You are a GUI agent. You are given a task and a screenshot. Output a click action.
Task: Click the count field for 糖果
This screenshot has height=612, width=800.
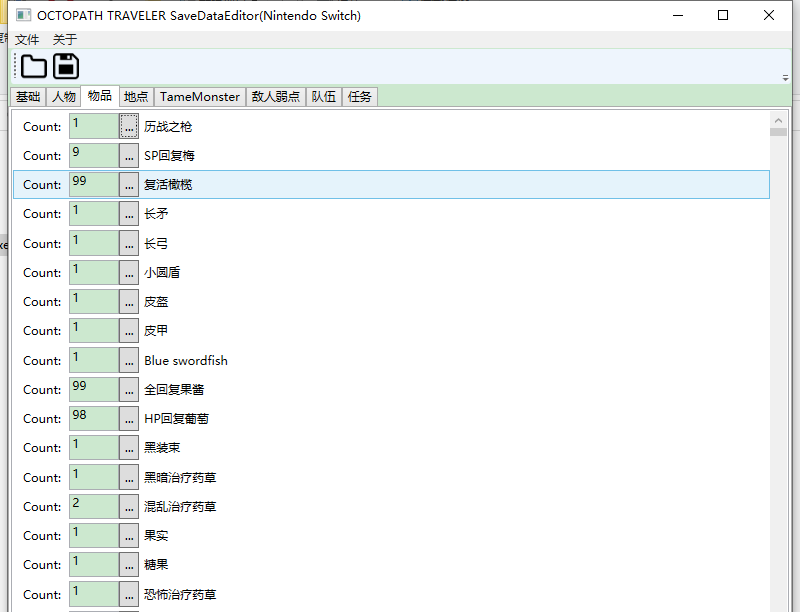click(94, 565)
